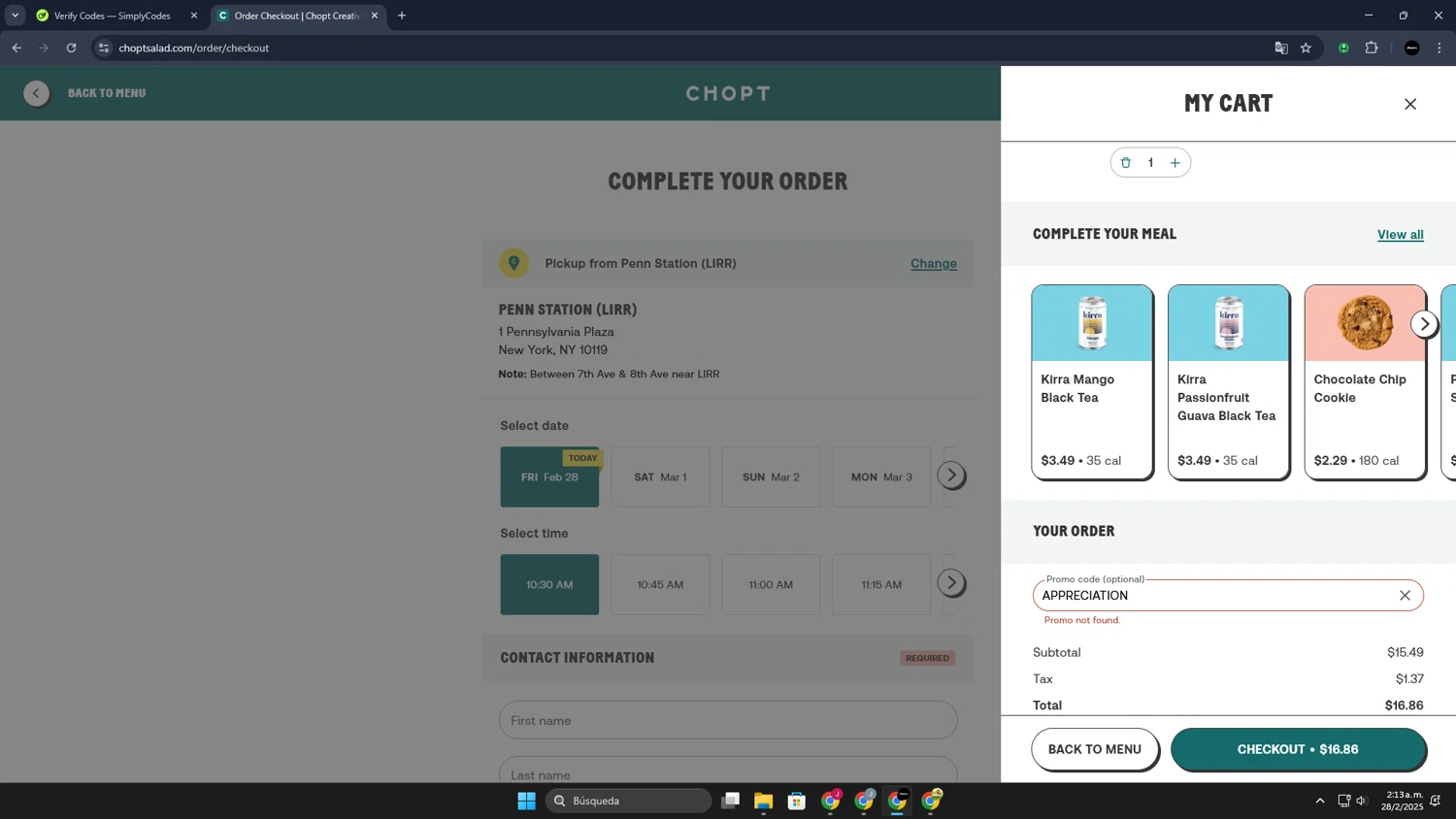Viewport: 1456px width, 819px height.
Task: Select SAT Mar 1 date
Action: (x=660, y=476)
